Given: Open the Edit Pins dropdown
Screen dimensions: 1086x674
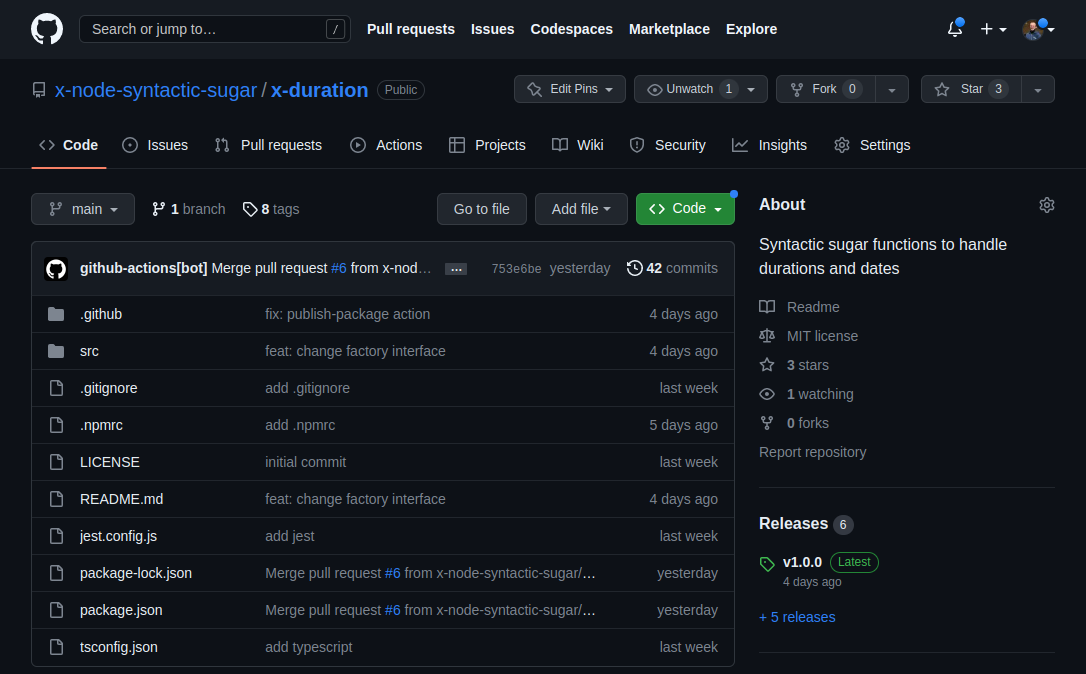Looking at the screenshot, I should pos(569,89).
